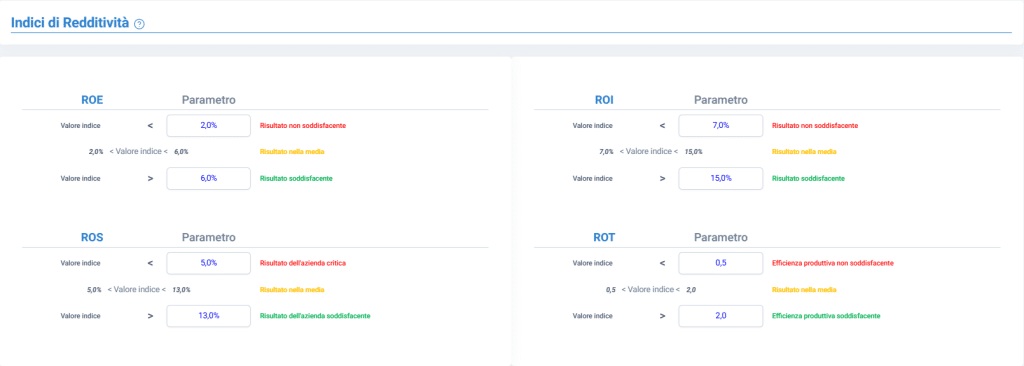Image resolution: width=1024 pixels, height=366 pixels.
Task: Click the ROI range text '7,0% < Valore indice < 15,0%'
Action: point(651,152)
